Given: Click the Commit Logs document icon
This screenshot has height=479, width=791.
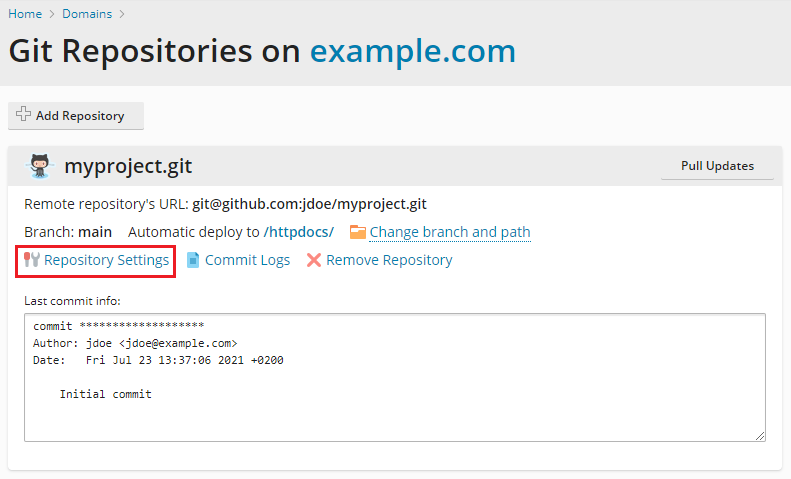Looking at the screenshot, I should tap(193, 260).
